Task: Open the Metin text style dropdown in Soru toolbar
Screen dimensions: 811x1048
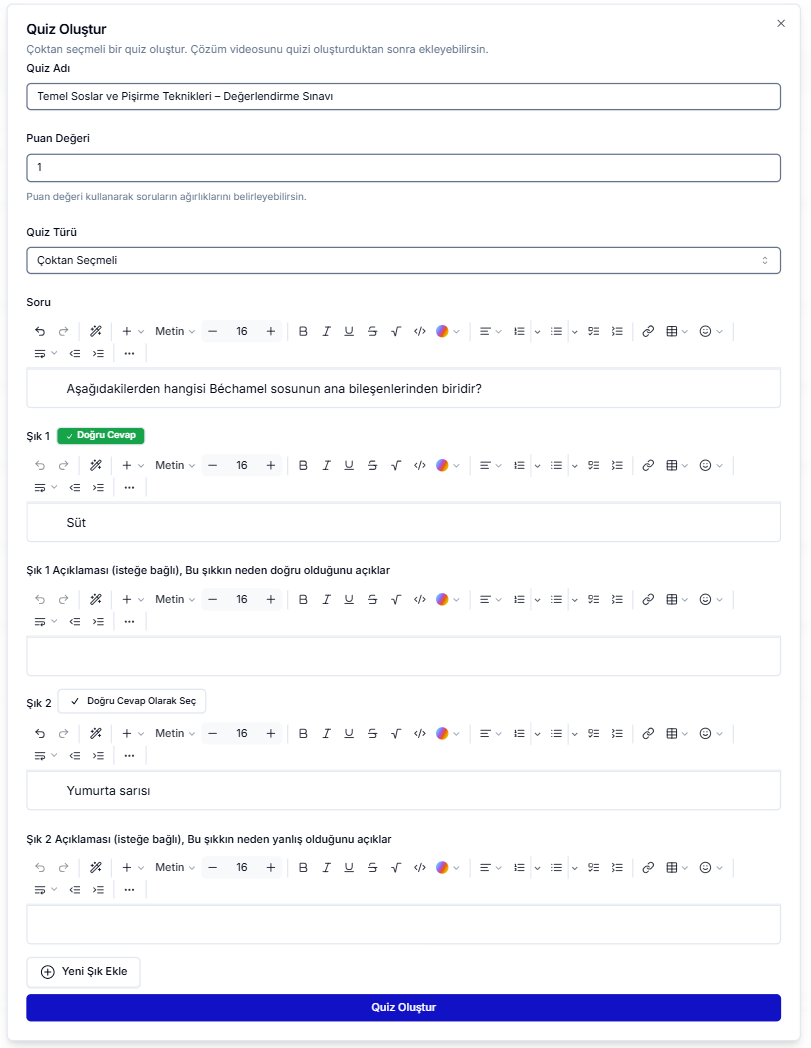Action: click(175, 331)
